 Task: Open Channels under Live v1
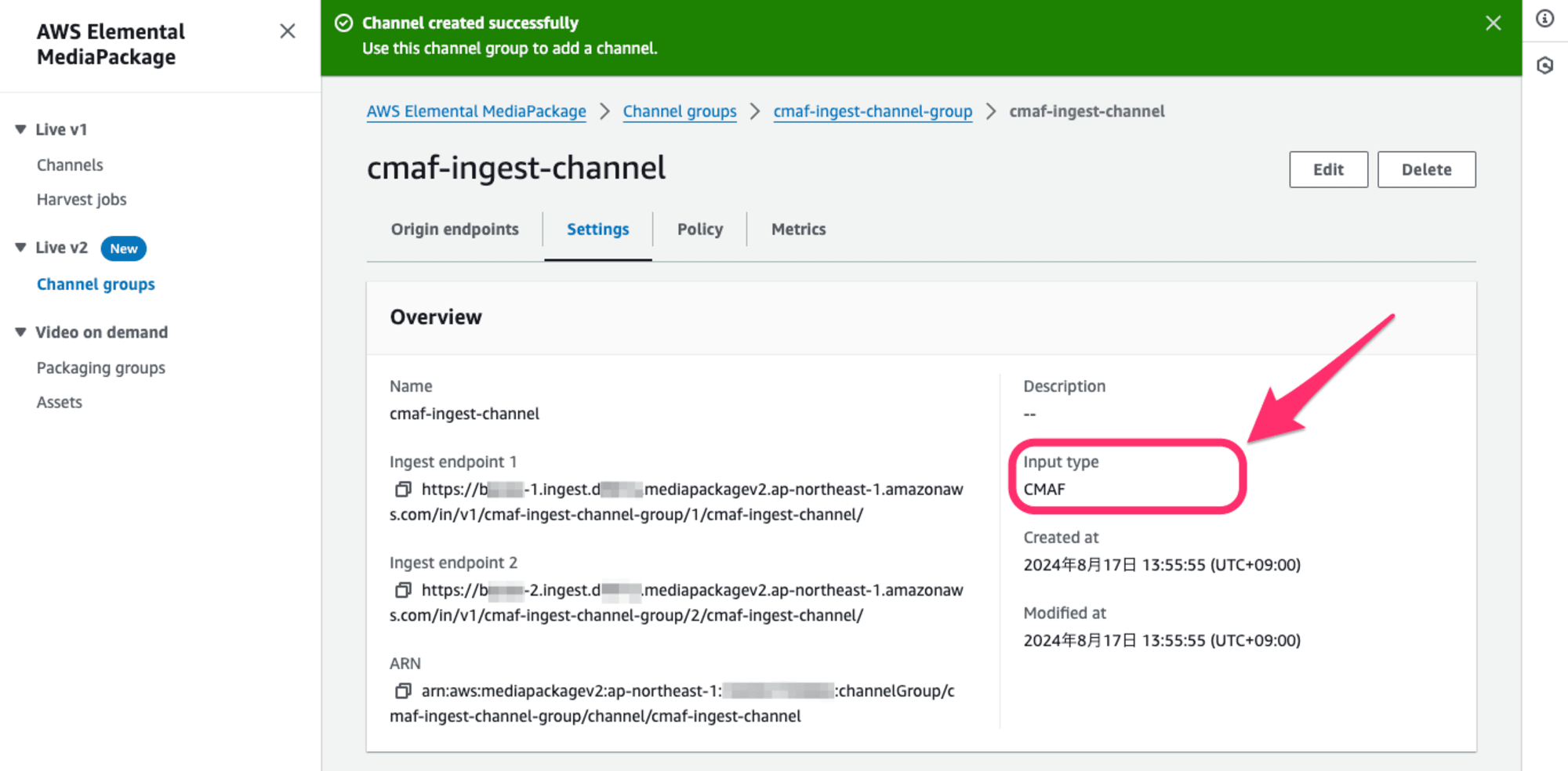(70, 165)
